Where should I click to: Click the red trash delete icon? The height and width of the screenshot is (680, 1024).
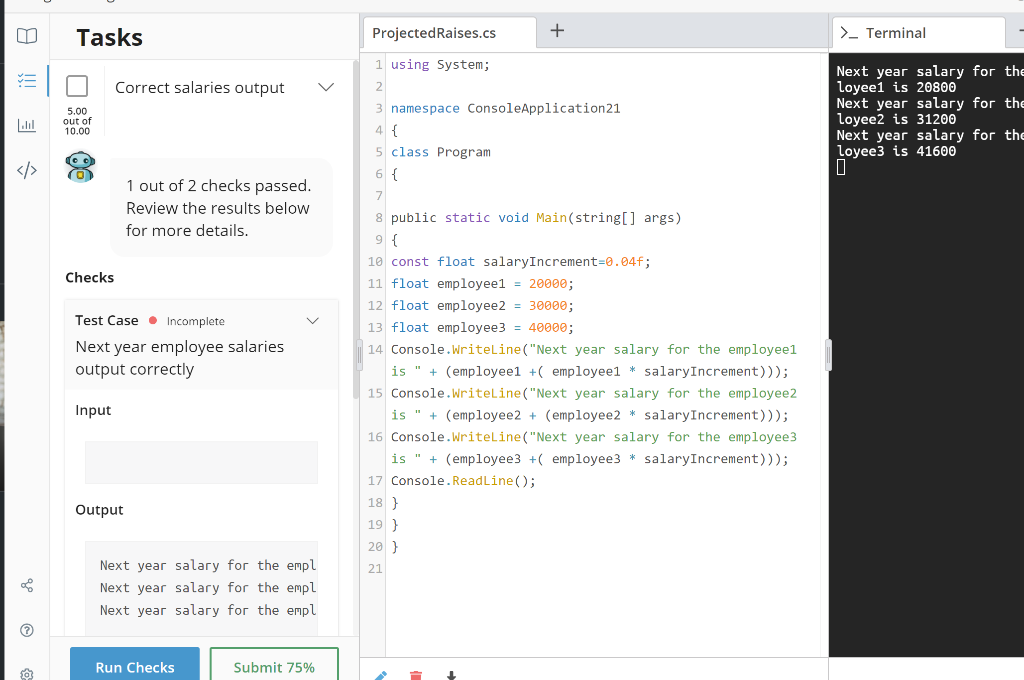point(416,675)
